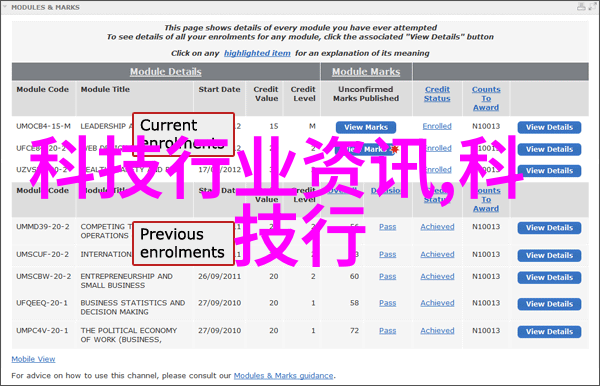The width and height of the screenshot is (600, 386).
Task: Click the Pass link for UMMD39-20-2
Action: (x=388, y=227)
